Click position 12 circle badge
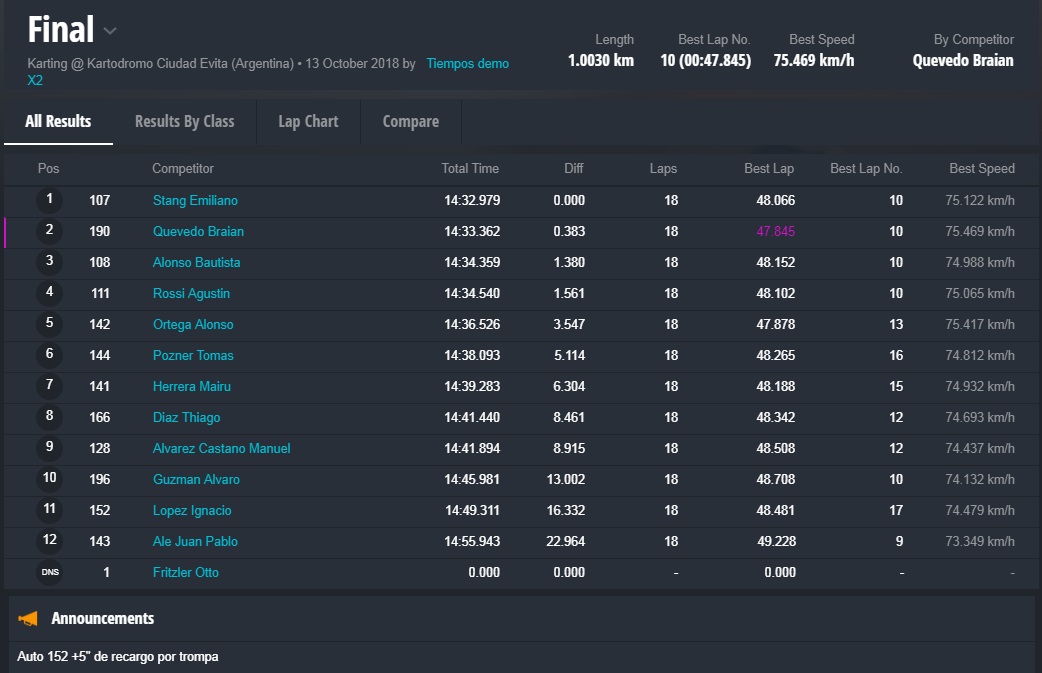 click(x=49, y=541)
